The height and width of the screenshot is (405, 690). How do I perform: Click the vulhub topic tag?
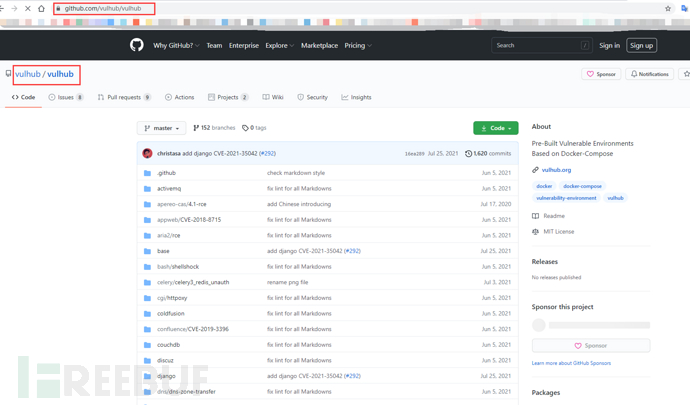click(x=615, y=198)
